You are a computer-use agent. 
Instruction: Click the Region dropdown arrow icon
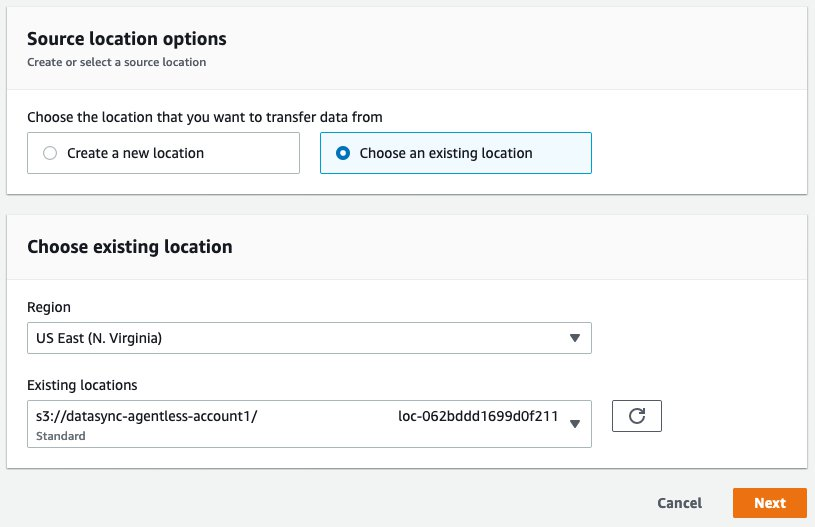point(574,338)
